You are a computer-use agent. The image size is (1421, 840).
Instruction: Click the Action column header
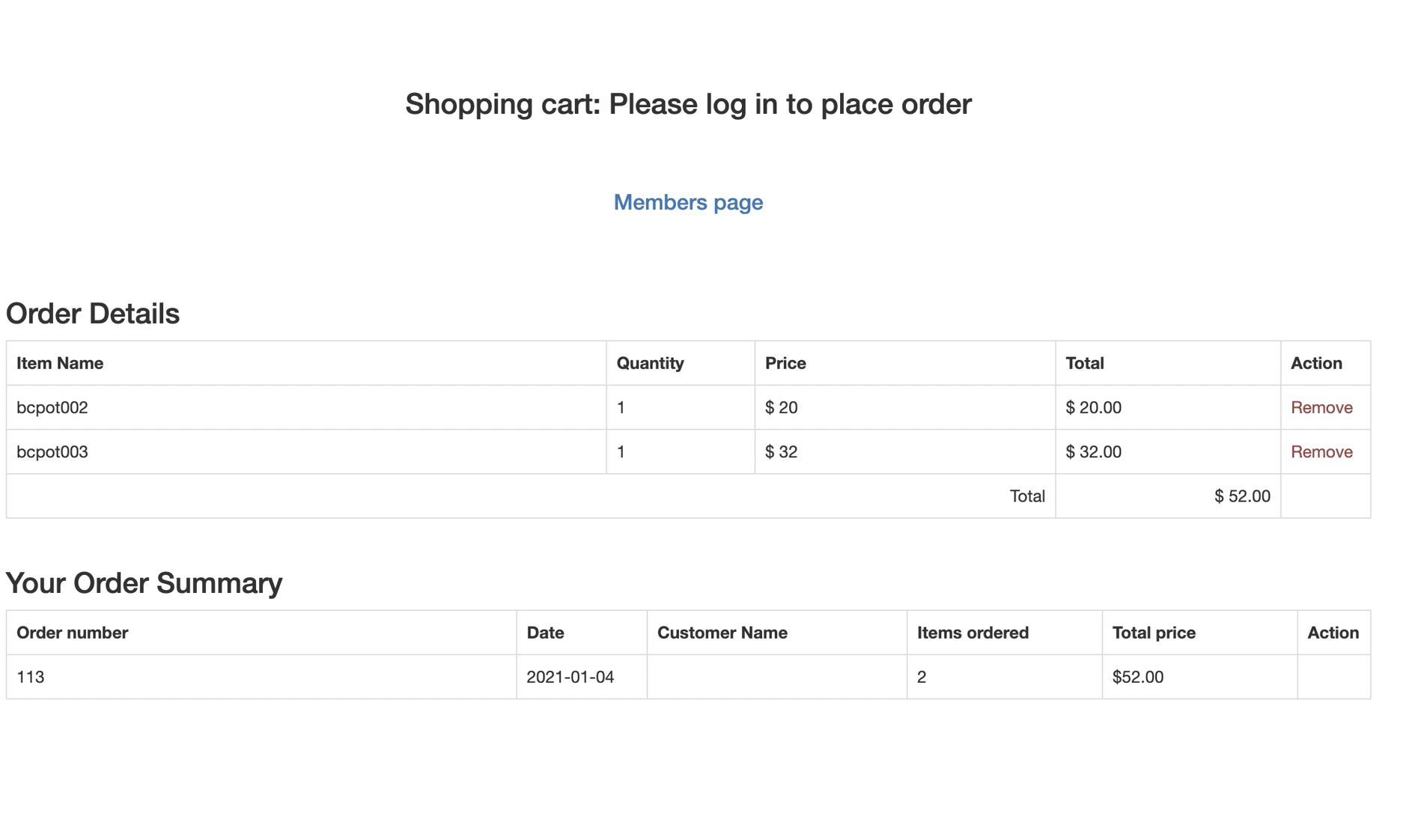1316,363
